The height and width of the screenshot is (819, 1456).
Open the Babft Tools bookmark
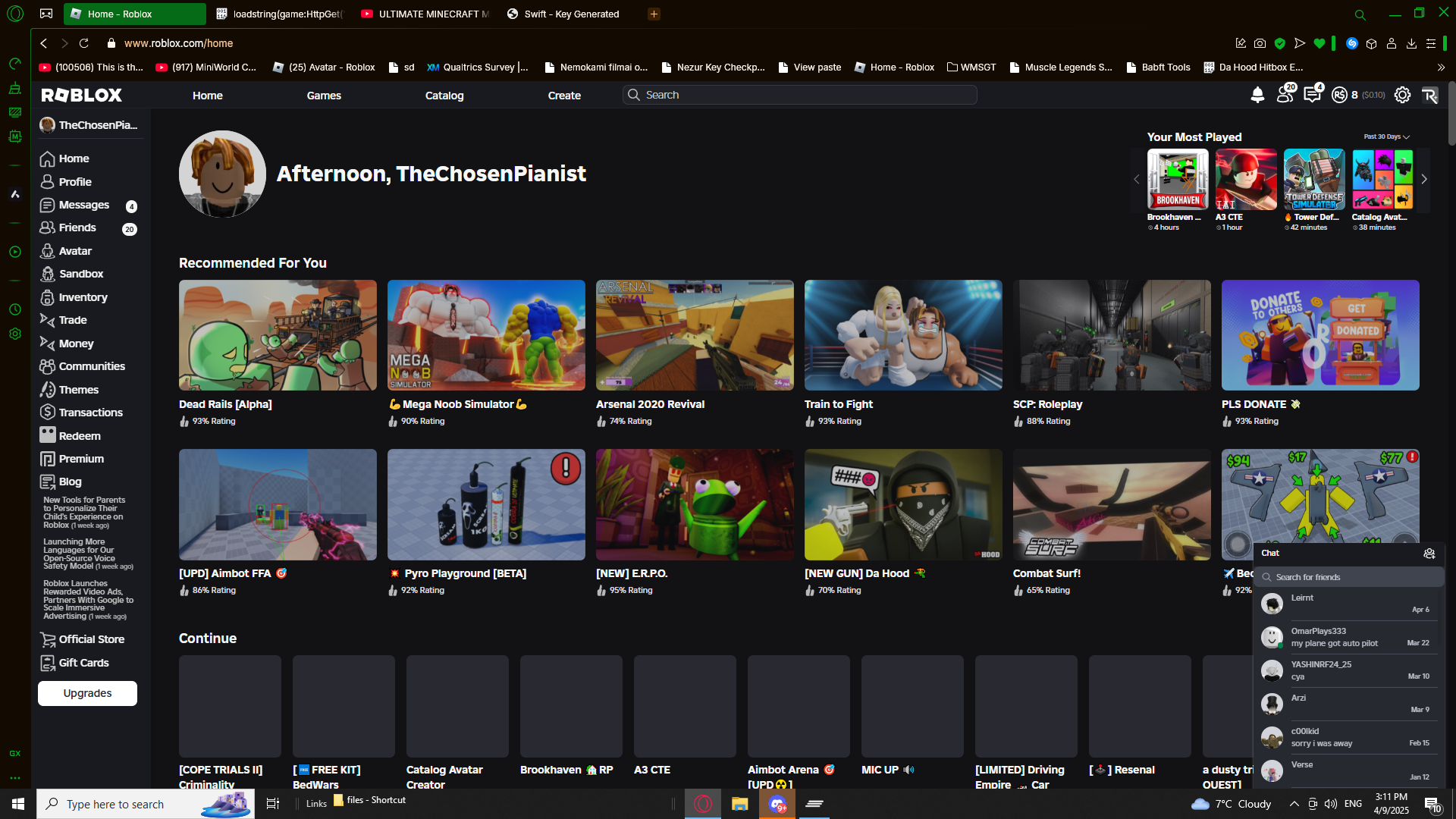(x=1158, y=67)
